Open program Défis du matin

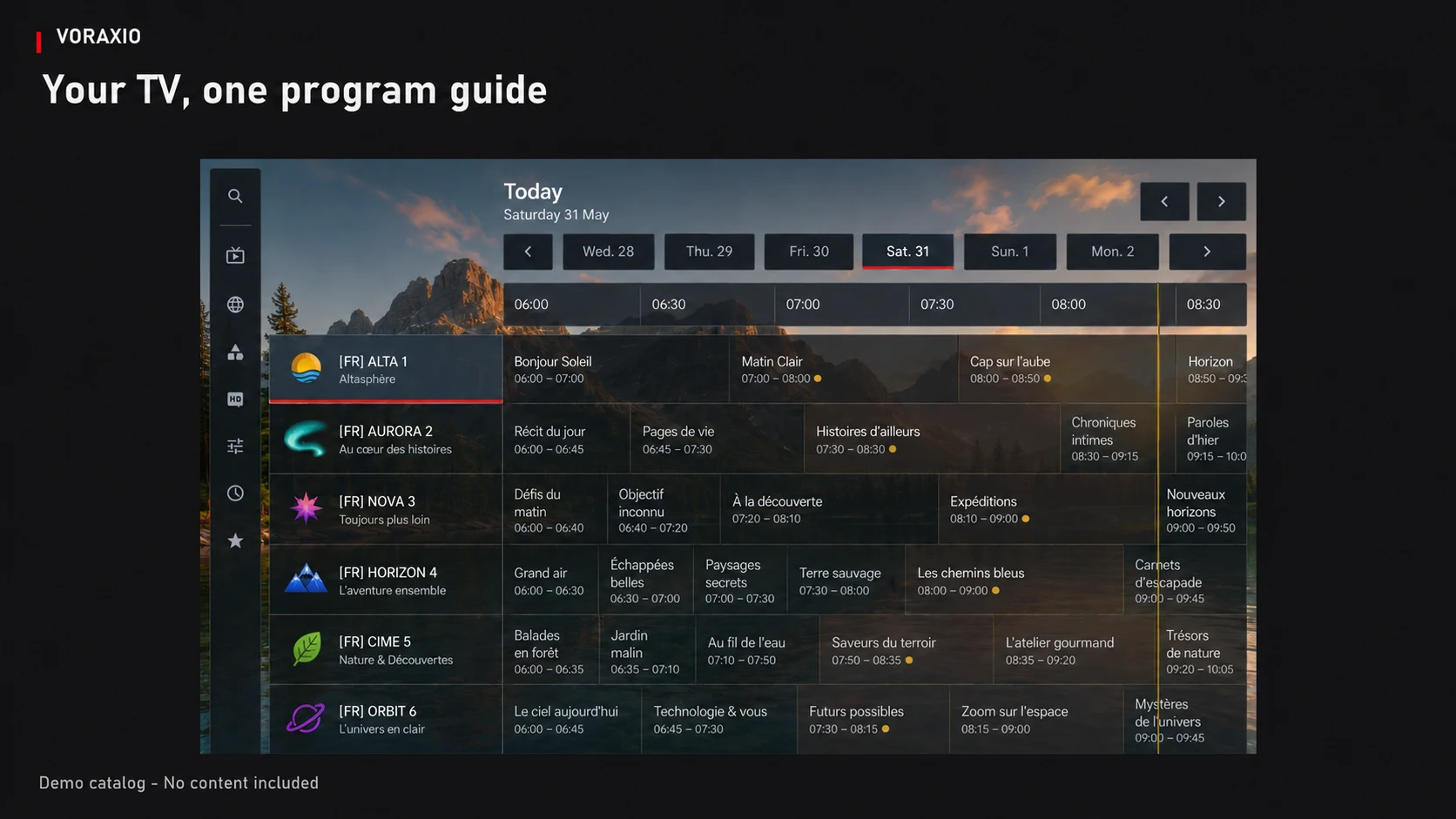(x=555, y=509)
